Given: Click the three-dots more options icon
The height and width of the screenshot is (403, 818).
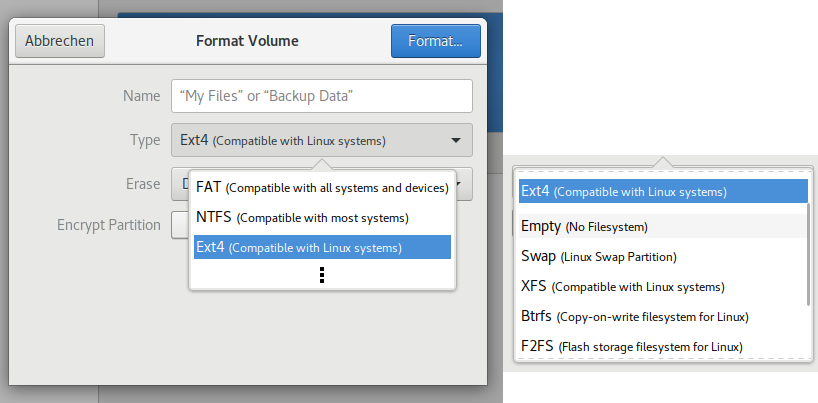Looking at the screenshot, I should pyautogui.click(x=321, y=275).
